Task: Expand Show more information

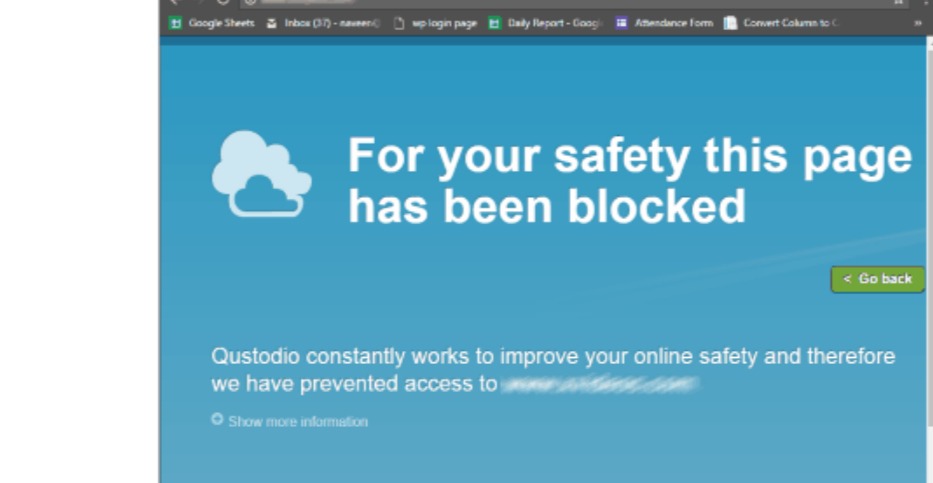Action: pyautogui.click(x=290, y=421)
